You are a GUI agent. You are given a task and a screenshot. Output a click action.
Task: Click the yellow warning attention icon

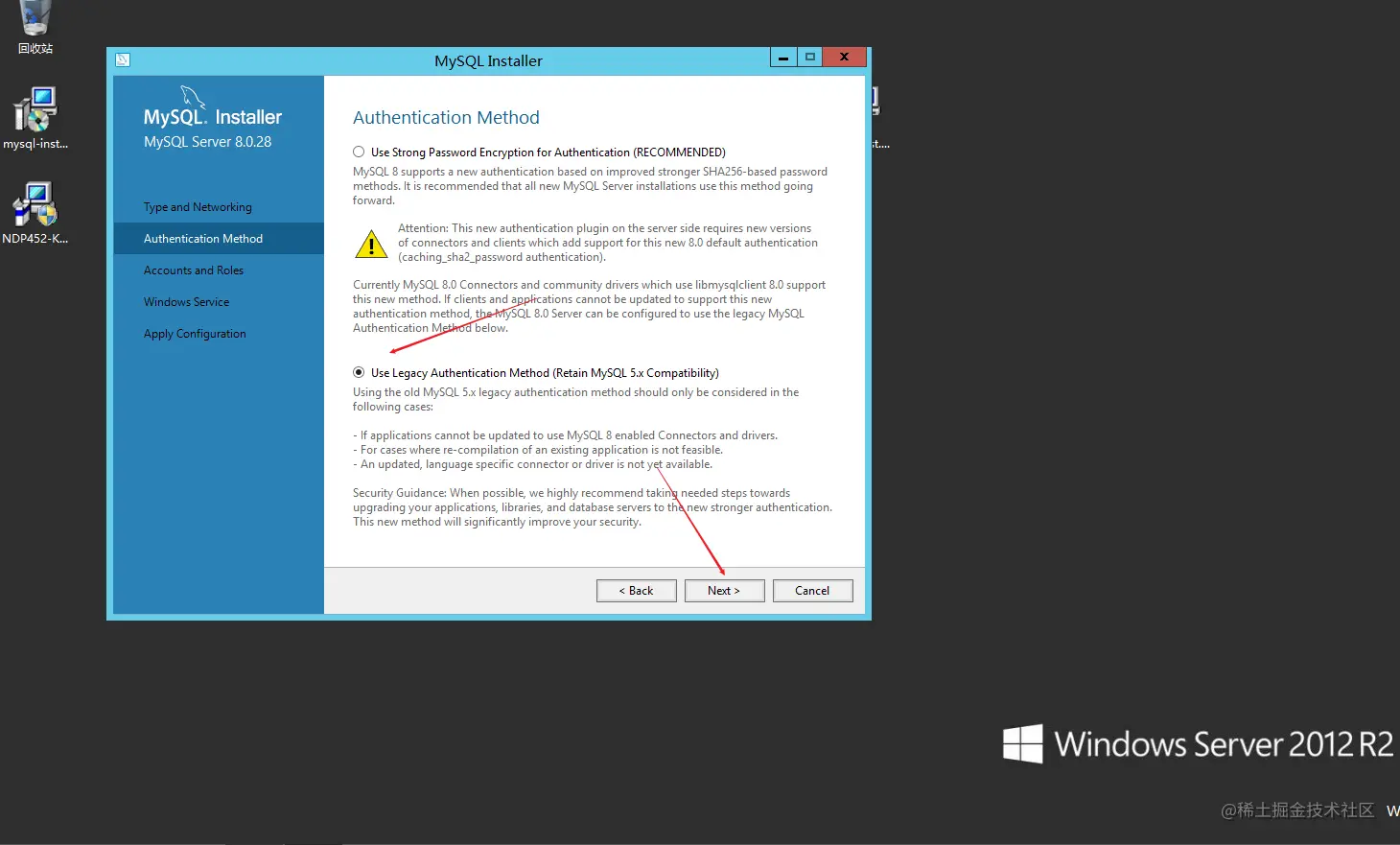pos(371,244)
